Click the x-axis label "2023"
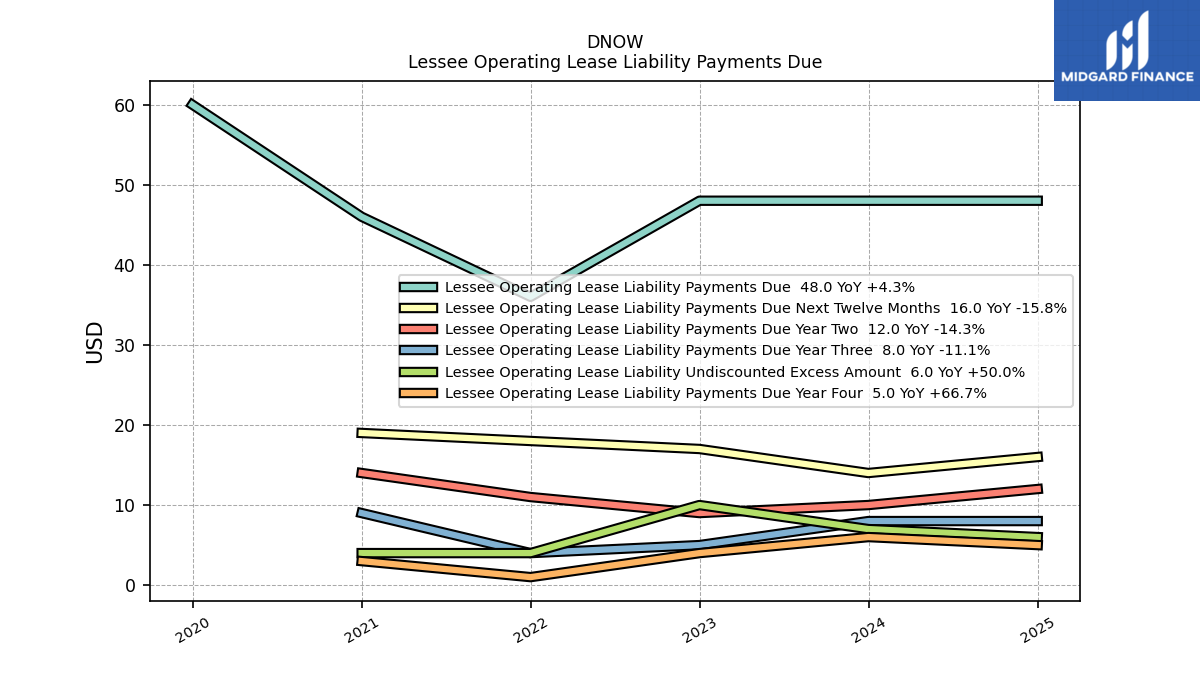 coord(699,630)
